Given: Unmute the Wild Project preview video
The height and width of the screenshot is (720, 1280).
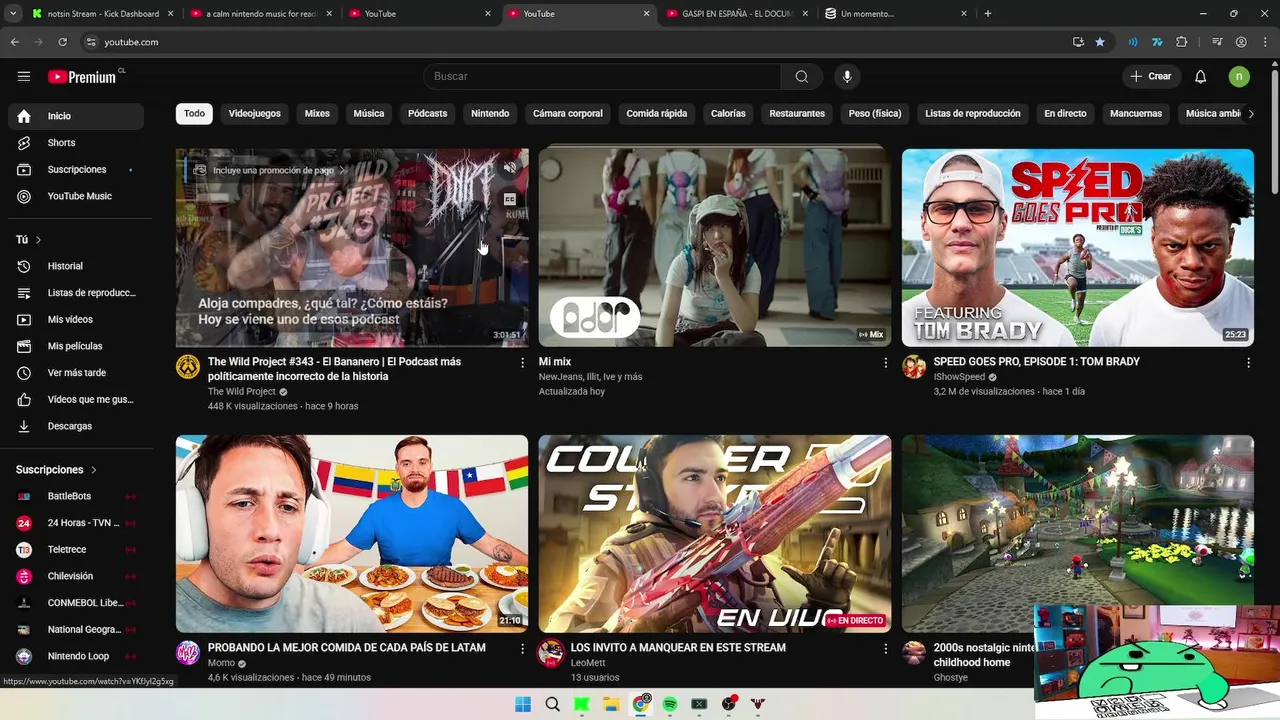Looking at the screenshot, I should (x=510, y=168).
